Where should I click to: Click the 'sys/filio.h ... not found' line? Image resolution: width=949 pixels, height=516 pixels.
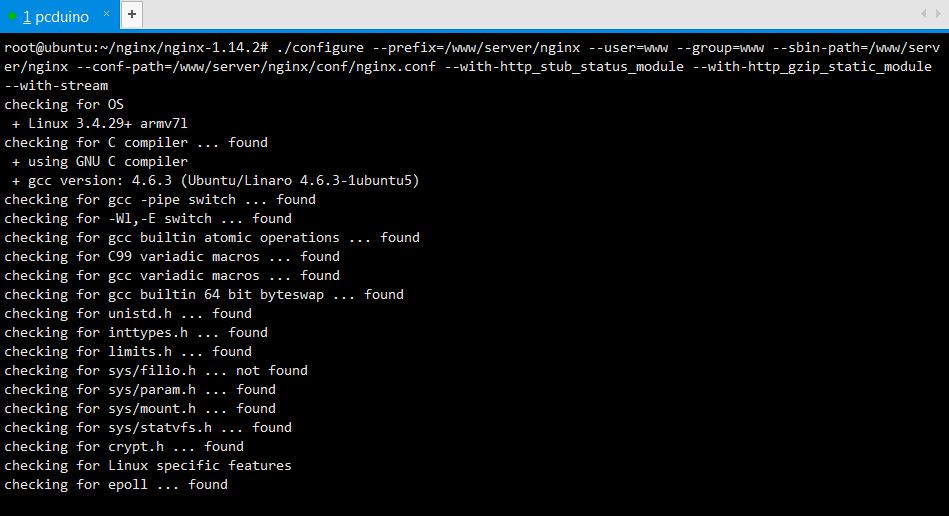156,370
